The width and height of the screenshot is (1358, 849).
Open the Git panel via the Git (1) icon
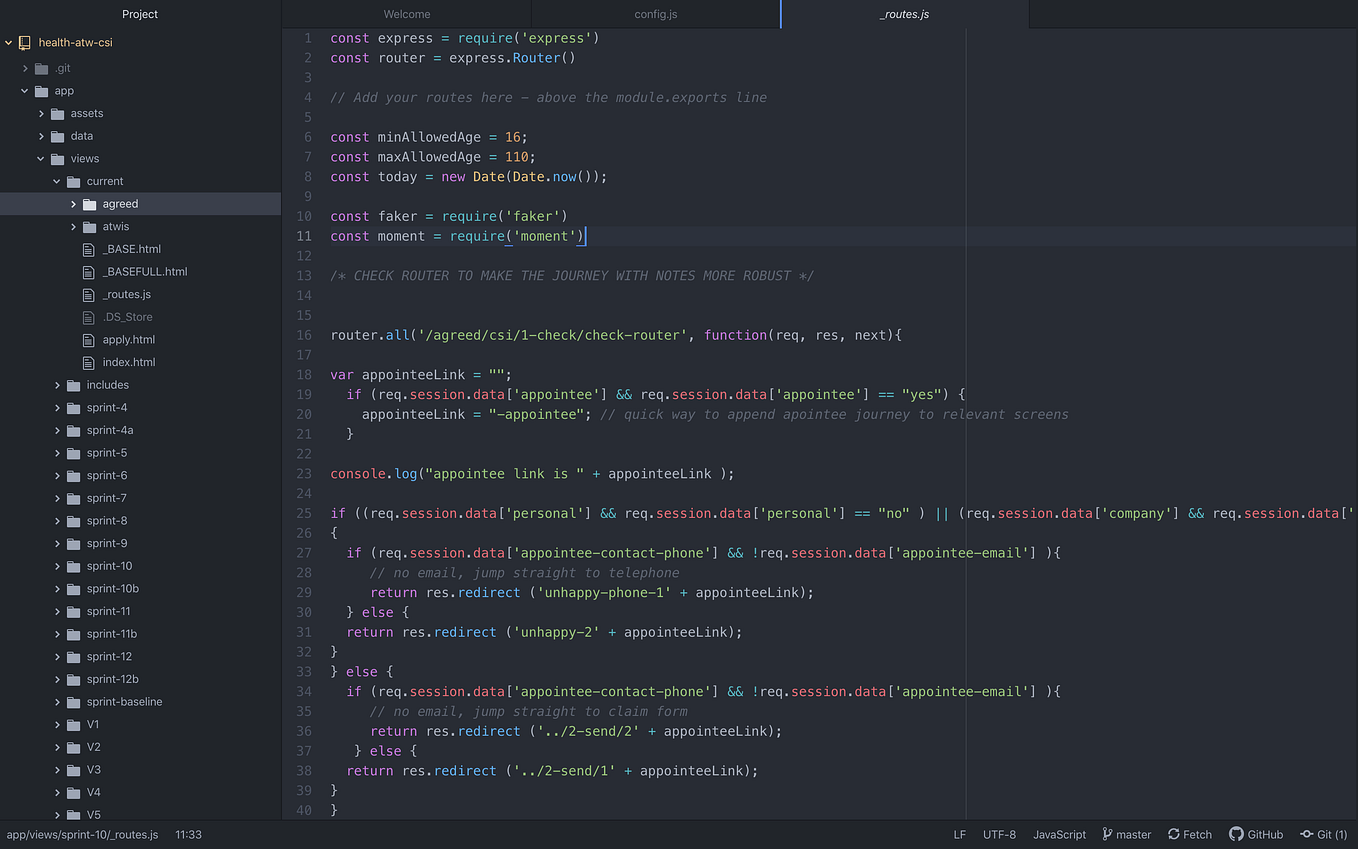click(x=1307, y=834)
